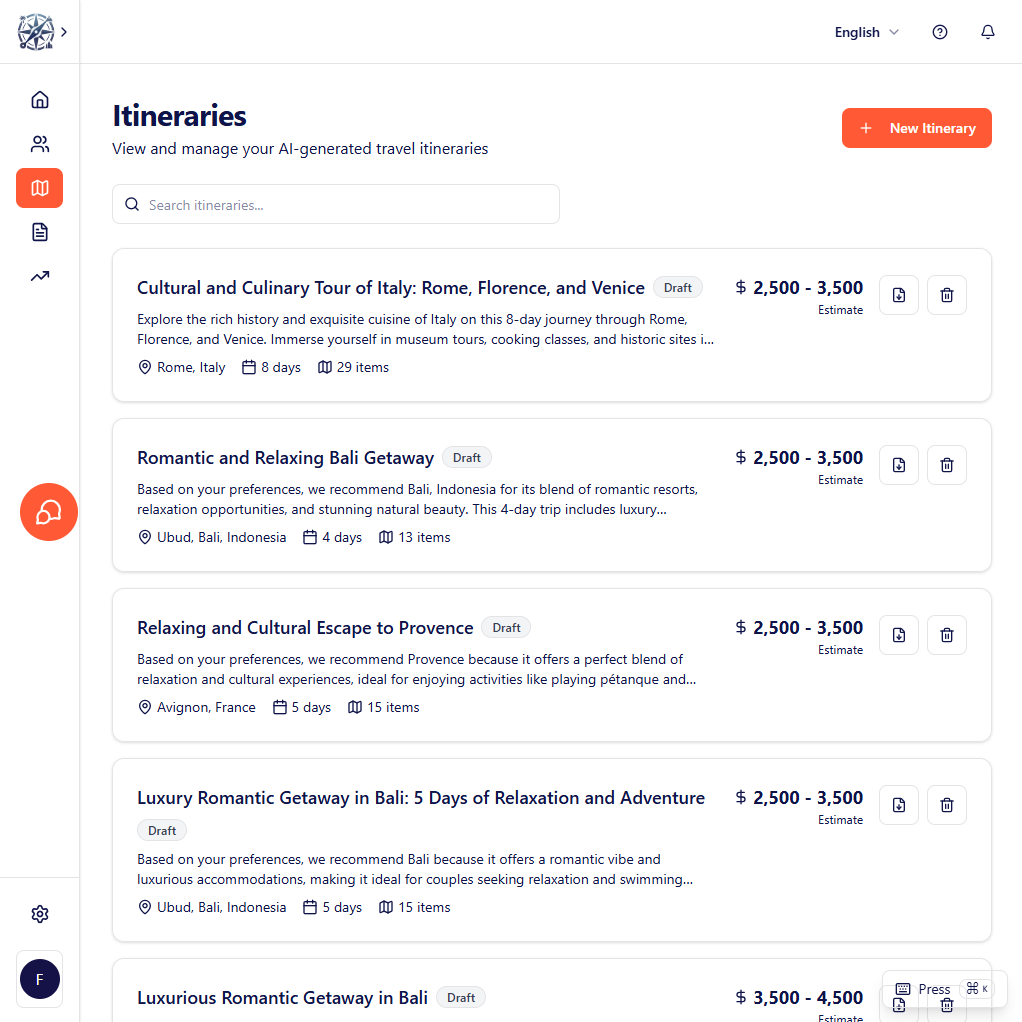
Task: Open the English language dropdown
Action: pyautogui.click(x=866, y=31)
